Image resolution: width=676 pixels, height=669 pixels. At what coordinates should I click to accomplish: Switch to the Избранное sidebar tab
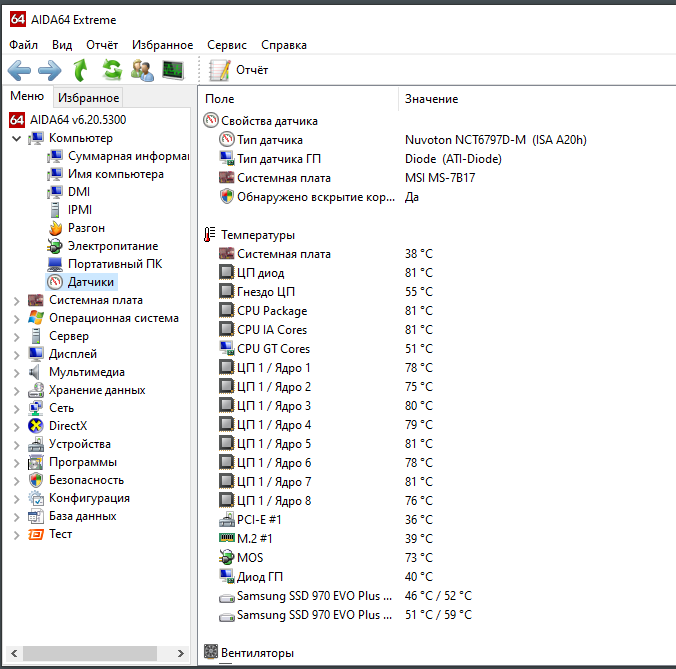[x=88, y=98]
